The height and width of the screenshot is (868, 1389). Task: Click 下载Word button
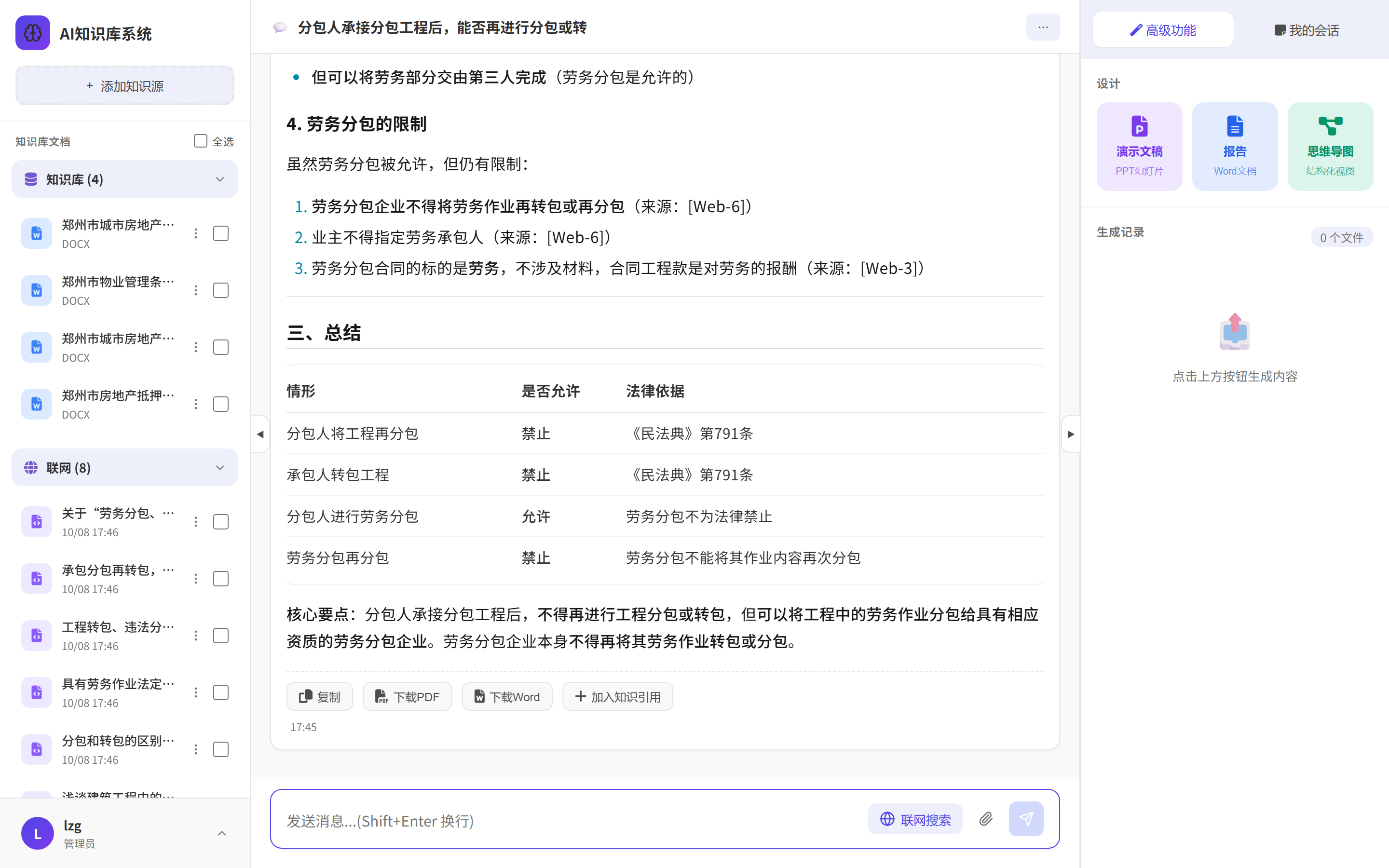click(x=507, y=696)
